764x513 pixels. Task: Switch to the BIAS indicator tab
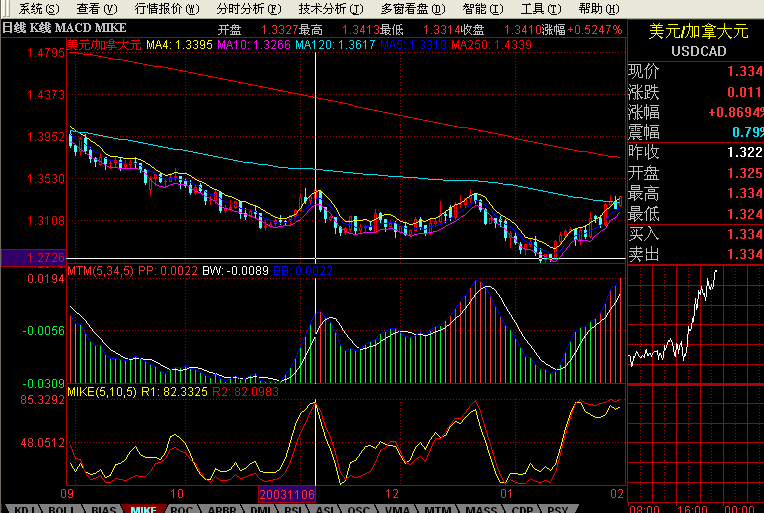click(104, 509)
